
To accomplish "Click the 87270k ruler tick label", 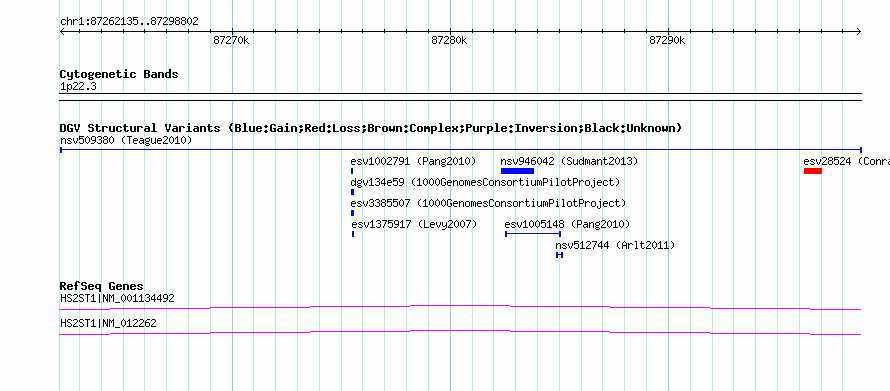I will [x=231, y=41].
